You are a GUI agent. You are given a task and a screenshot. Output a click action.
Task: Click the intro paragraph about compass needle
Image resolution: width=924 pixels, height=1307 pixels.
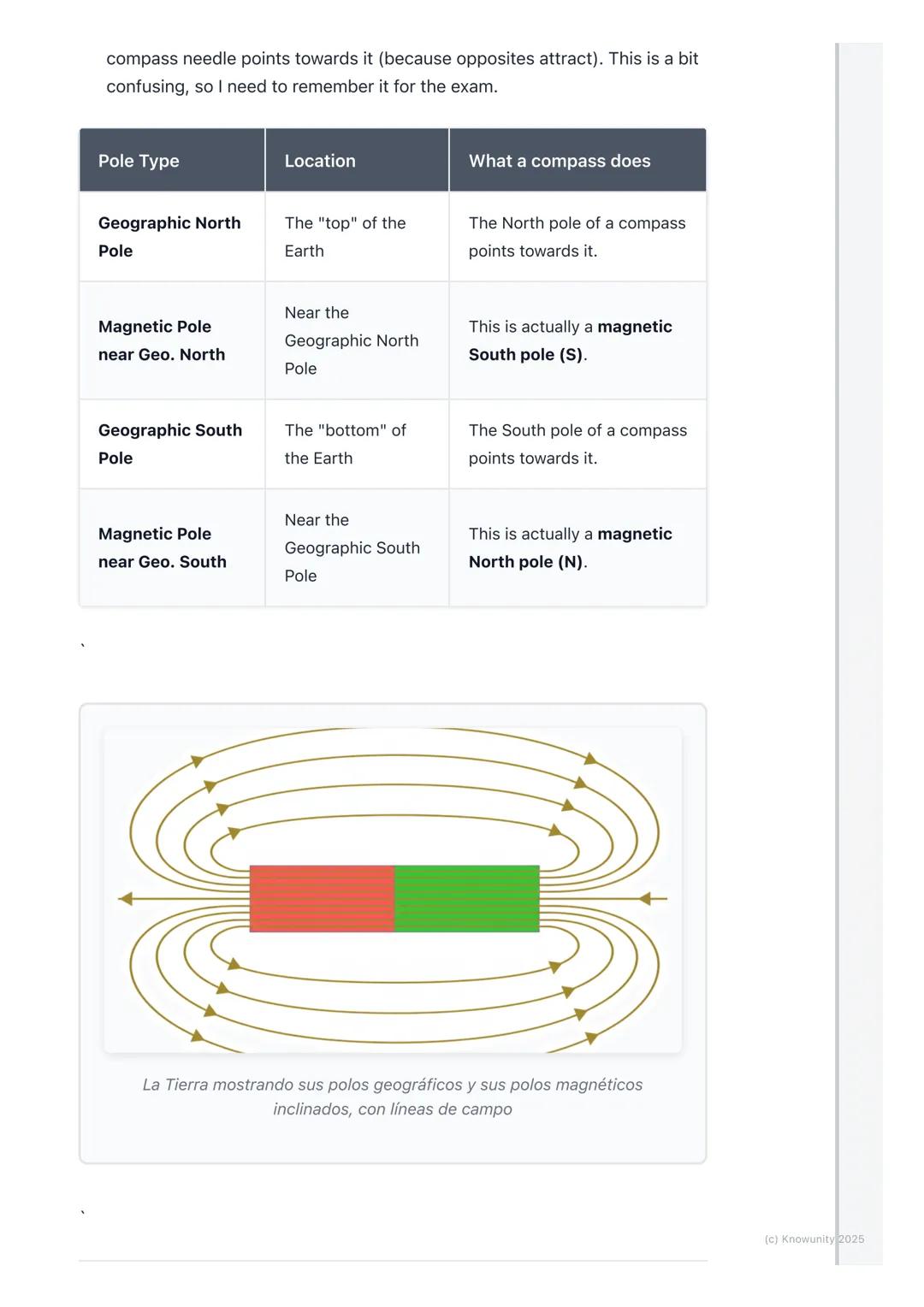coord(402,73)
